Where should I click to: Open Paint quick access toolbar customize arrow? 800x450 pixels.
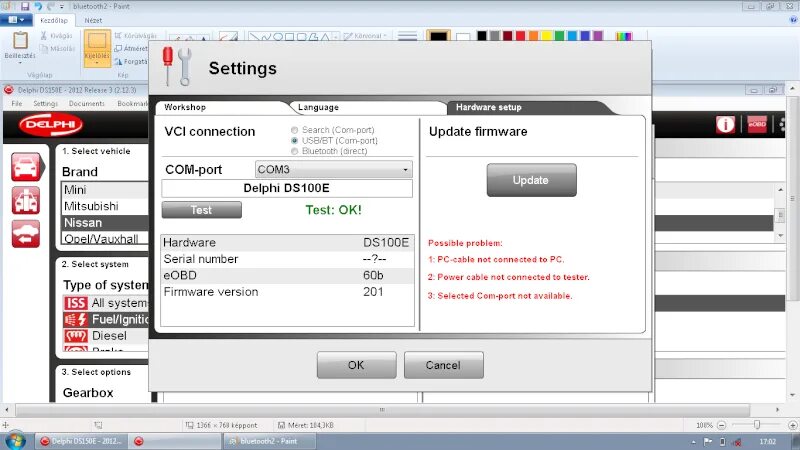click(x=62, y=7)
